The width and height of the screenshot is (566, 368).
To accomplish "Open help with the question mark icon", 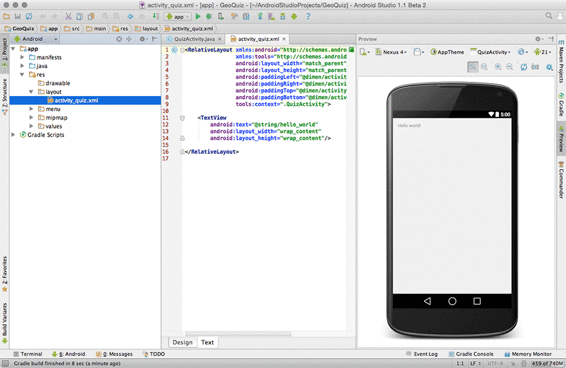I will coord(308,16).
